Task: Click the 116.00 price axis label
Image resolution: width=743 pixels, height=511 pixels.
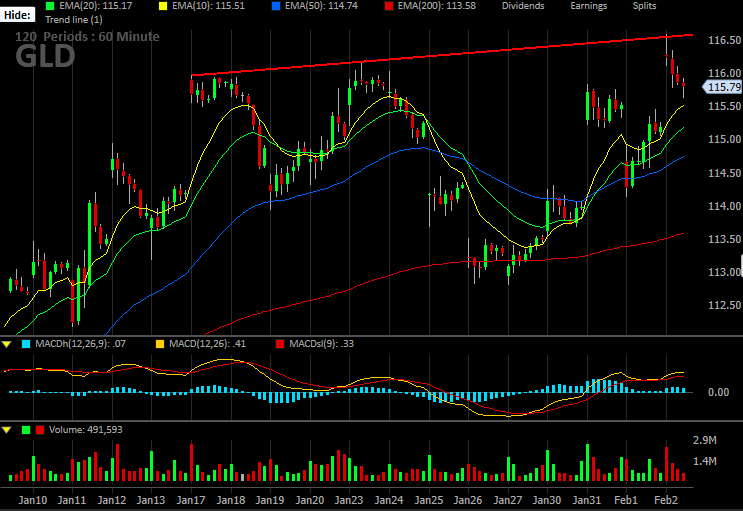Action: tap(724, 73)
